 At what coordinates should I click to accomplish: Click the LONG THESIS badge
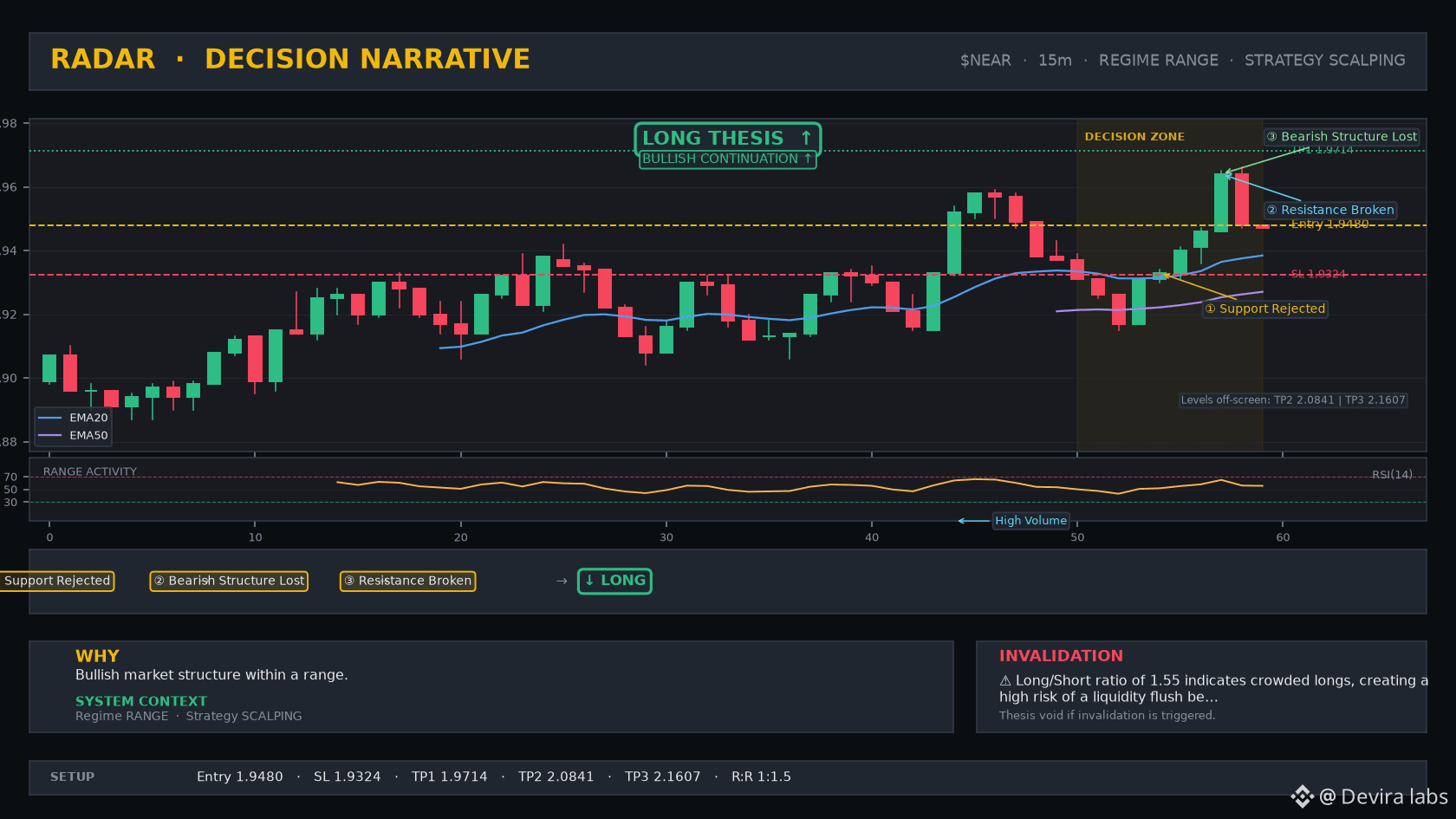727,139
